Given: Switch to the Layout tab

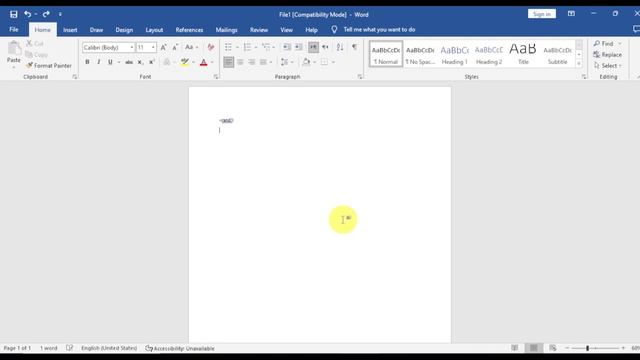Looking at the screenshot, I should [x=154, y=30].
